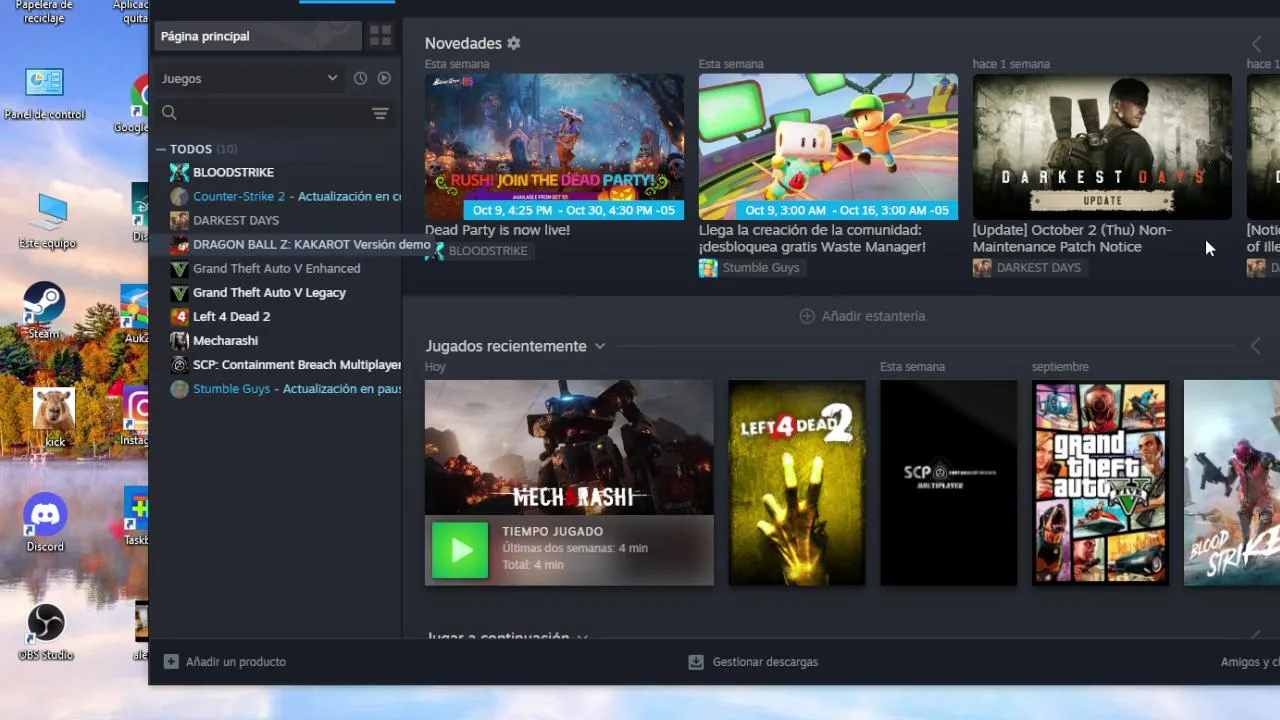Toggle the ready-to-play filter icon

pos(384,78)
